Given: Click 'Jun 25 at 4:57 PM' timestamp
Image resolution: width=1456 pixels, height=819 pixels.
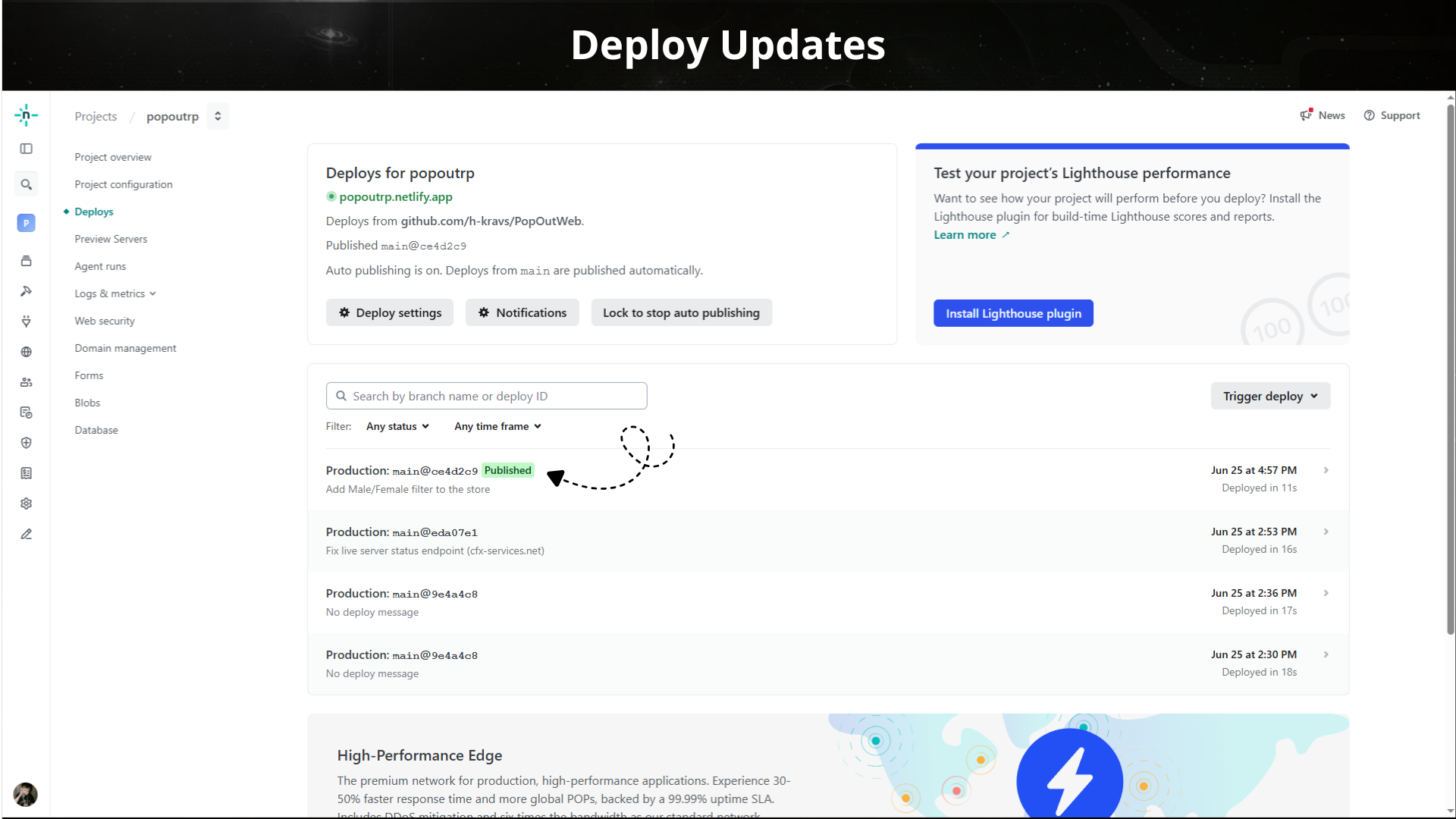Looking at the screenshot, I should coord(1254,470).
